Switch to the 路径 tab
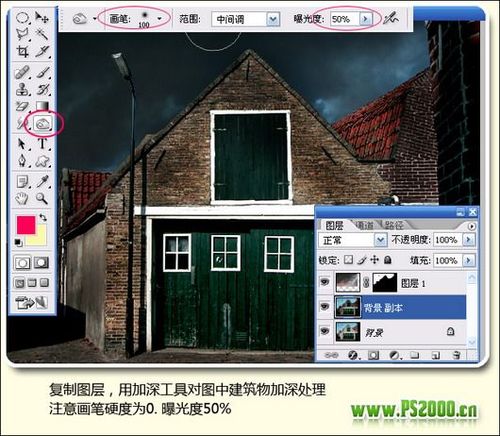Screen dimensions: 500x436 [394, 226]
